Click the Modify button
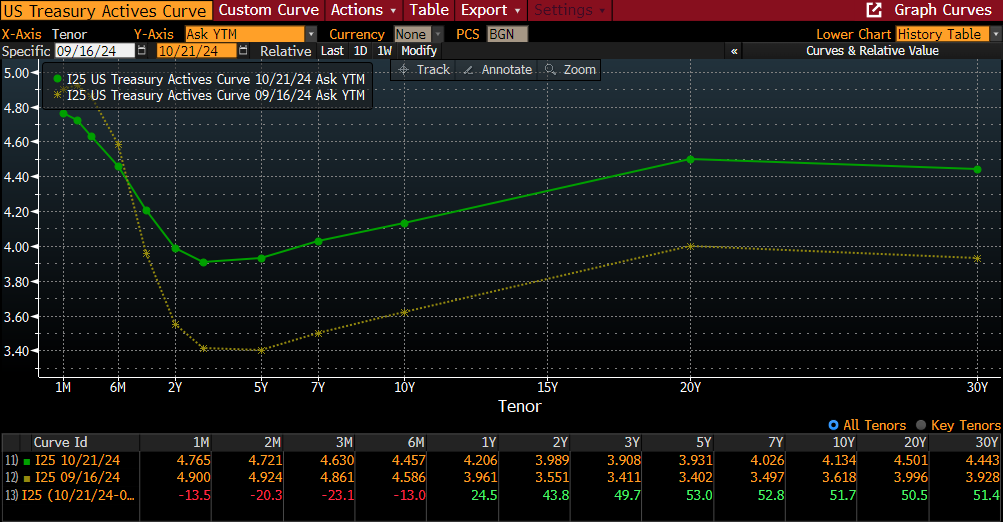 pyautogui.click(x=419, y=50)
